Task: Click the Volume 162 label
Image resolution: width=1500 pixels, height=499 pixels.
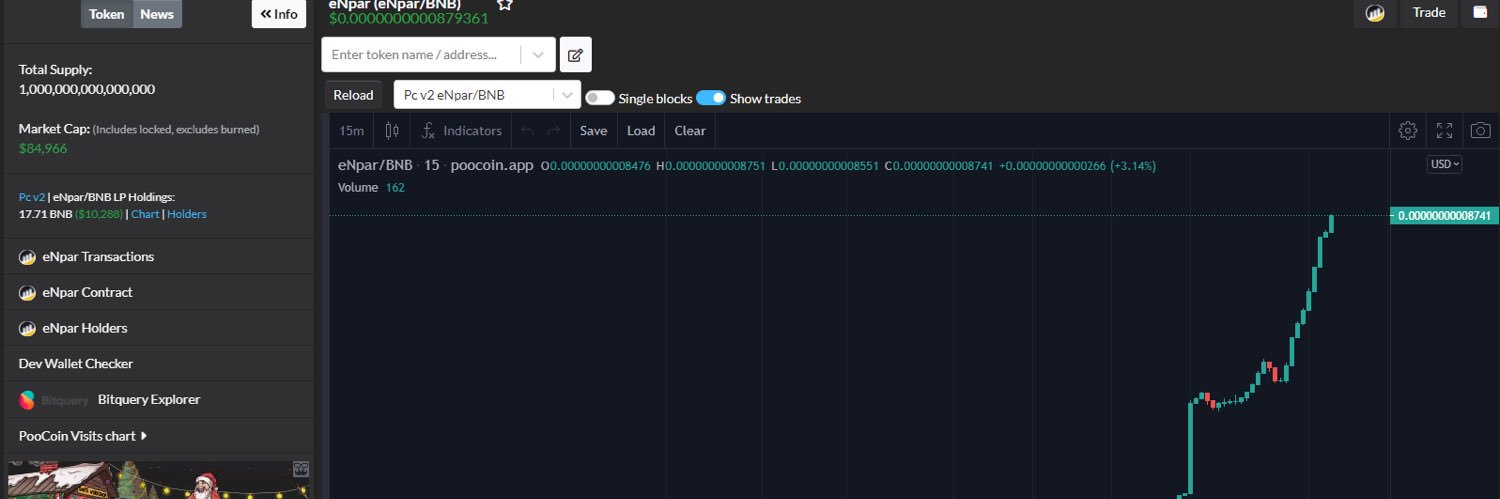Action: click(x=371, y=187)
